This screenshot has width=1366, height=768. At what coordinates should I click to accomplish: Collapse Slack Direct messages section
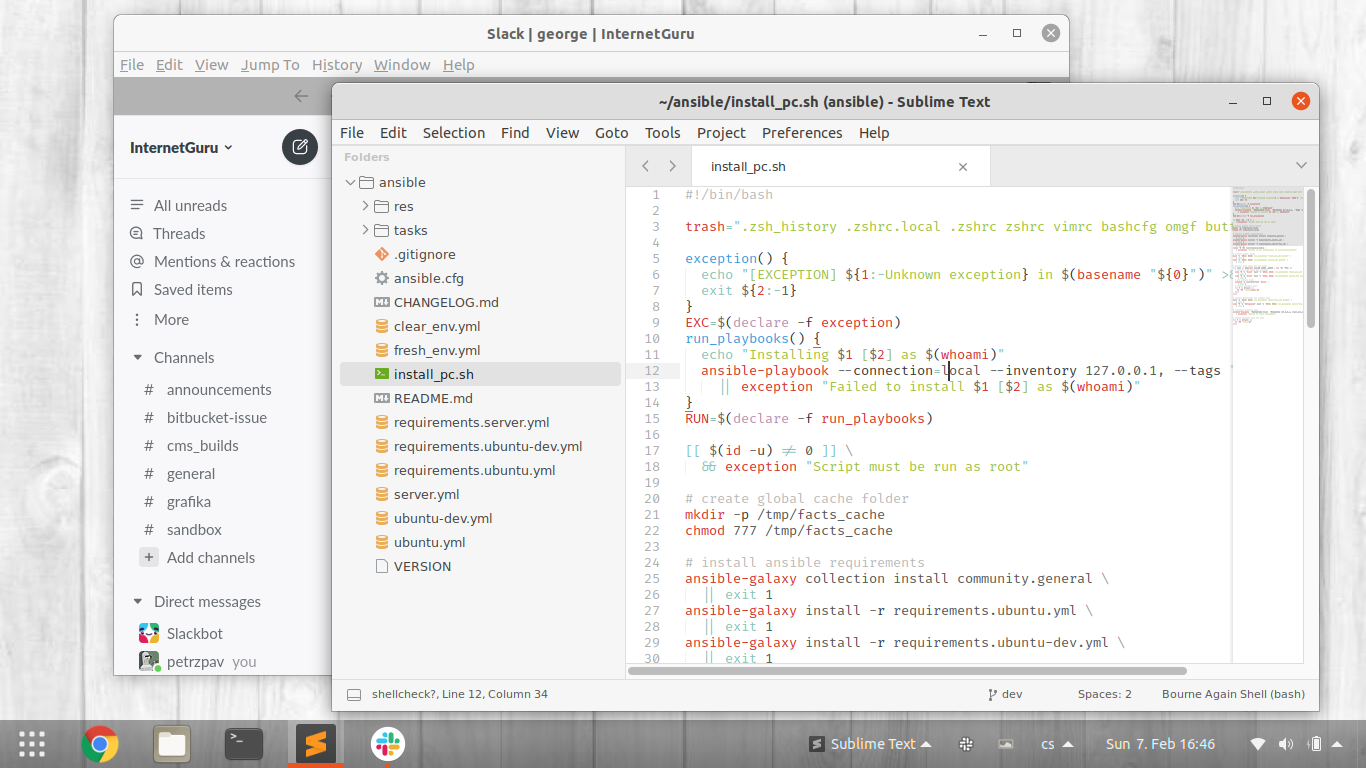(138, 602)
